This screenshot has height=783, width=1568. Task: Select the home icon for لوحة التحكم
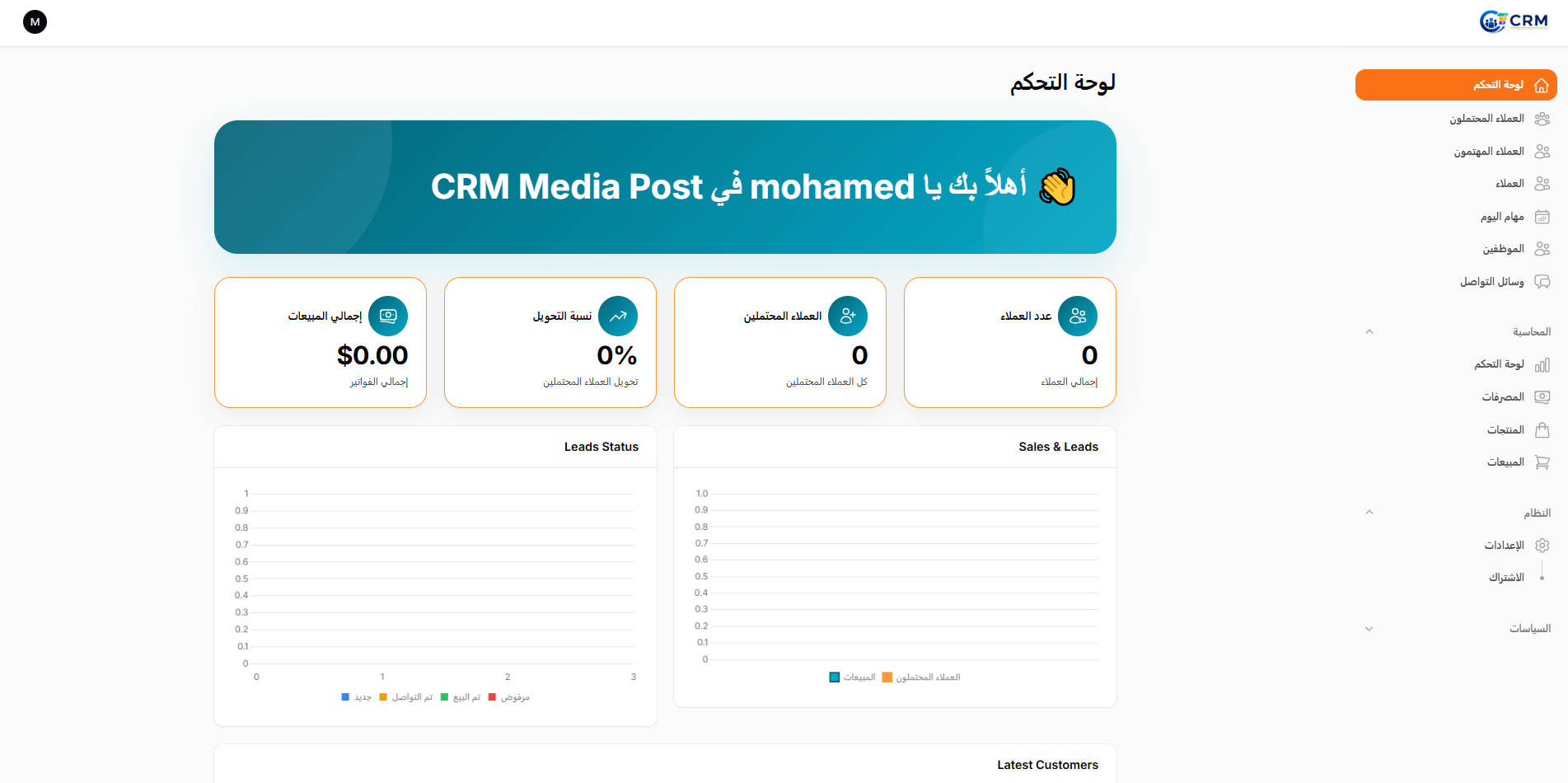coord(1542,86)
